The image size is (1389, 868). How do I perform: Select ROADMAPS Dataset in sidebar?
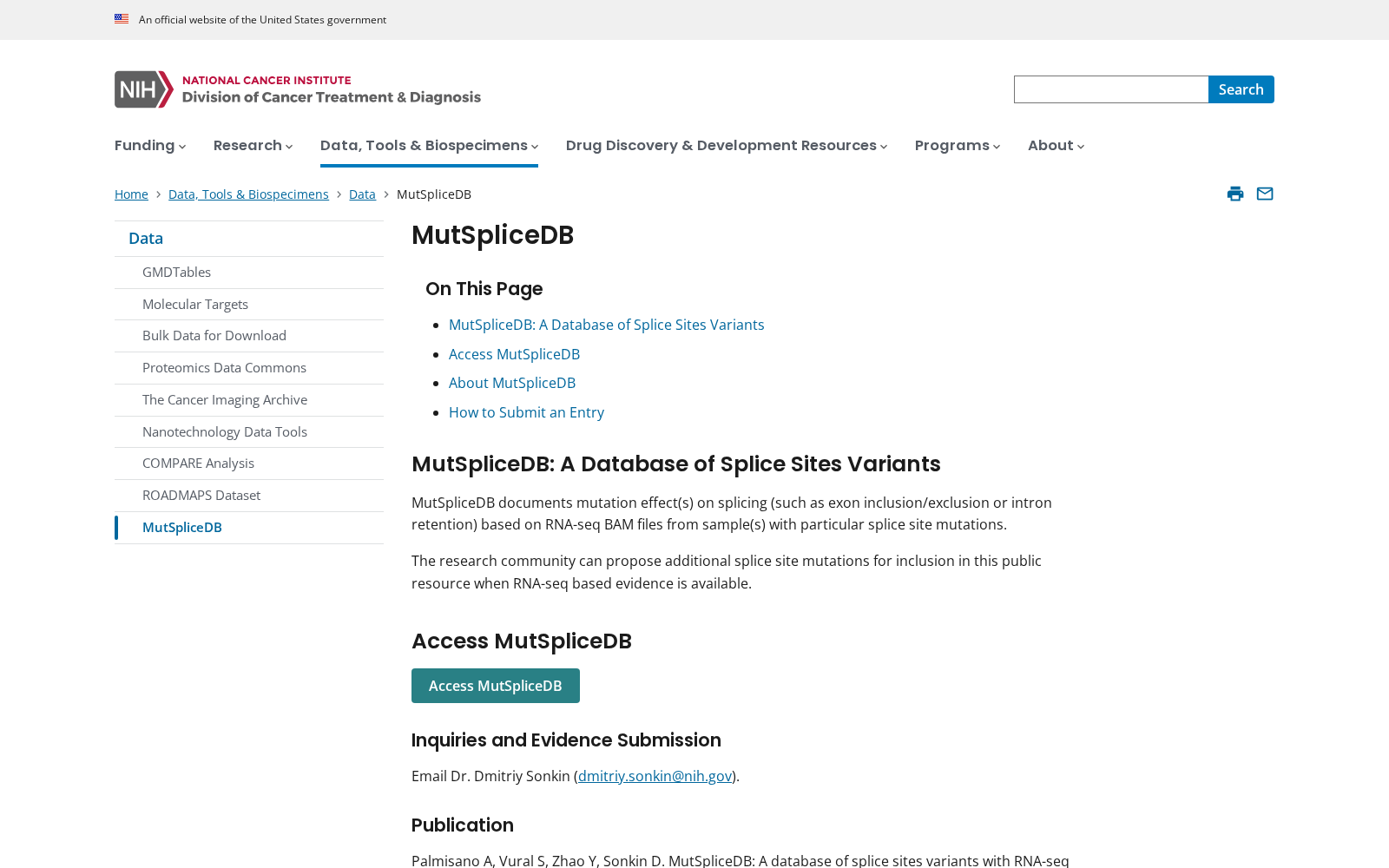(249, 496)
